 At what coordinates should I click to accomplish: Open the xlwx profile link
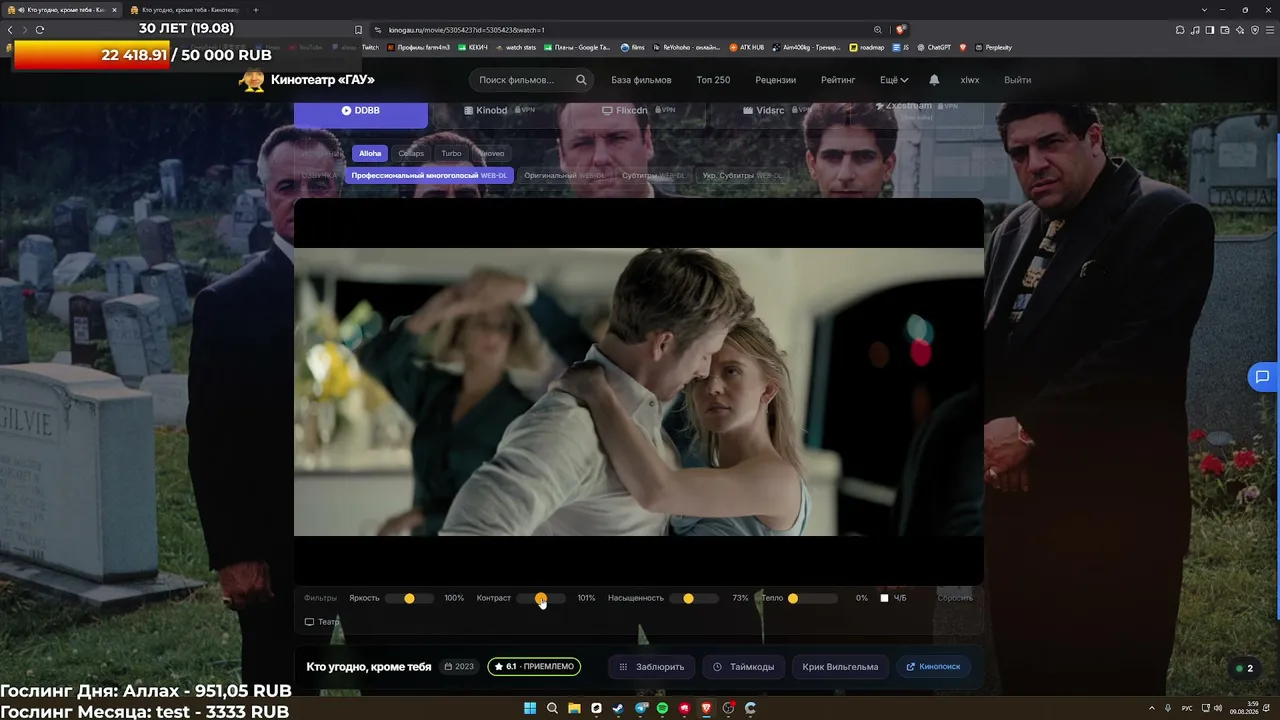click(970, 80)
